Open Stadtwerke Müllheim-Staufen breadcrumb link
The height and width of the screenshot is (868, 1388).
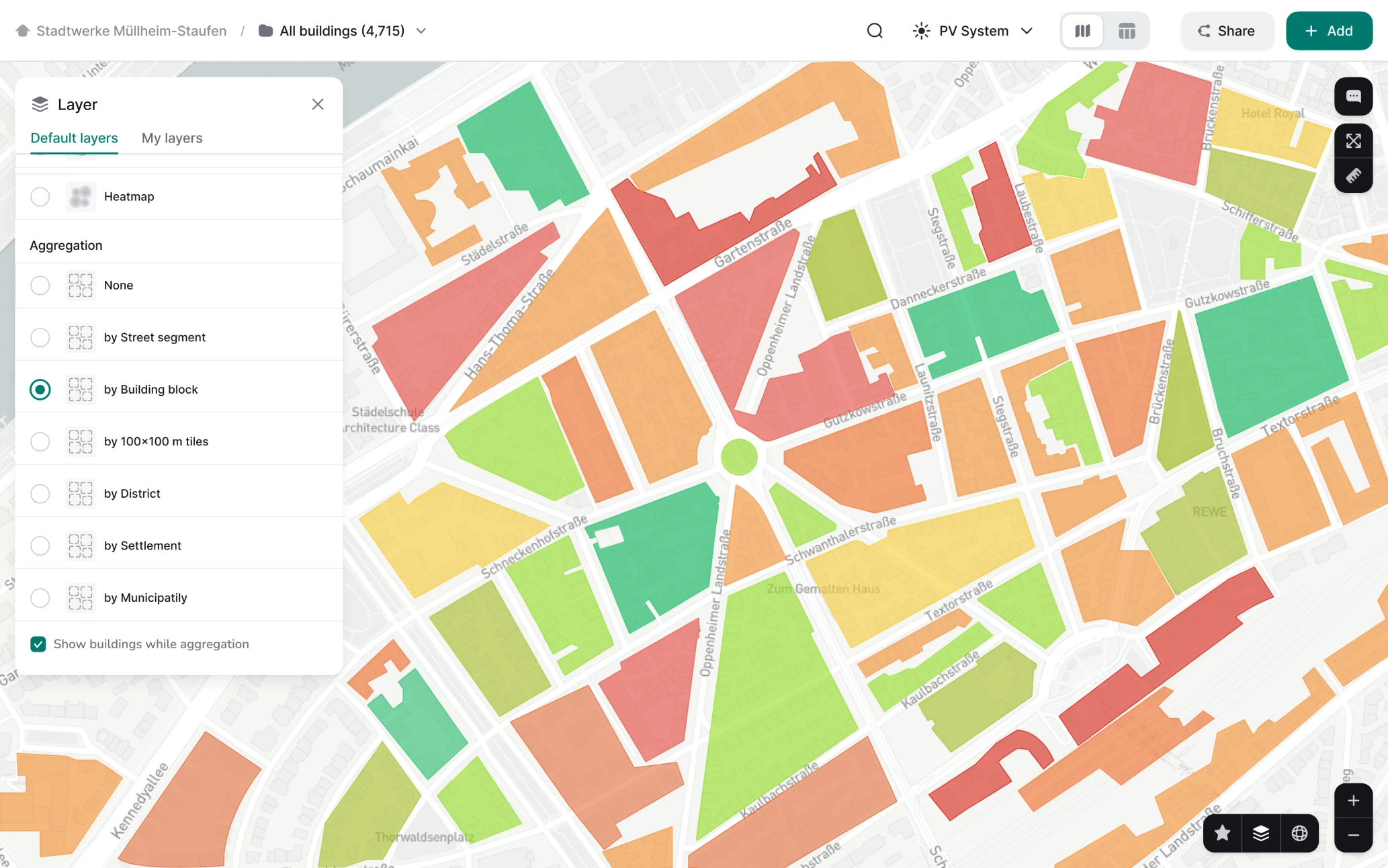(132, 31)
